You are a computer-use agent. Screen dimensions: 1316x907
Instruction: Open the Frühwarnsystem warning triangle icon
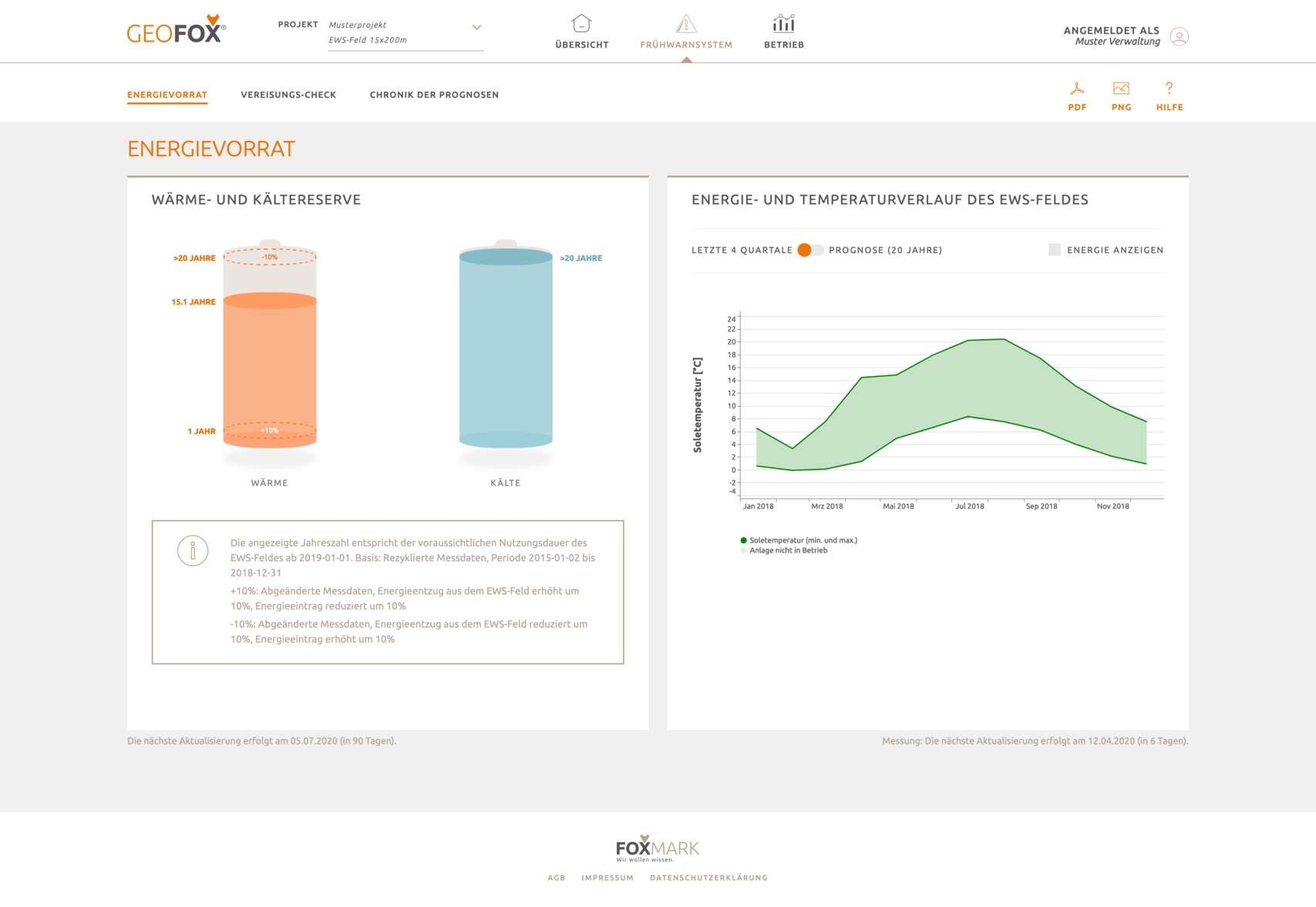coord(685,24)
